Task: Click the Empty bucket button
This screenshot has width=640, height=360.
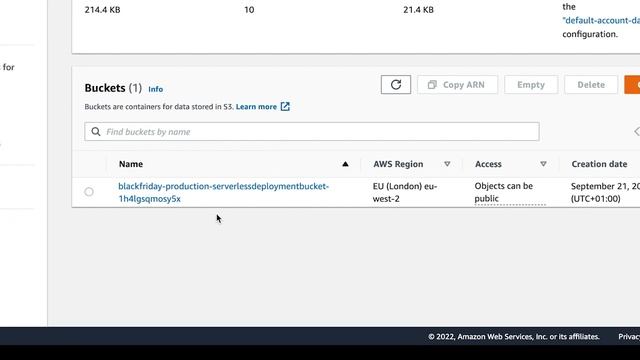Action: point(531,84)
